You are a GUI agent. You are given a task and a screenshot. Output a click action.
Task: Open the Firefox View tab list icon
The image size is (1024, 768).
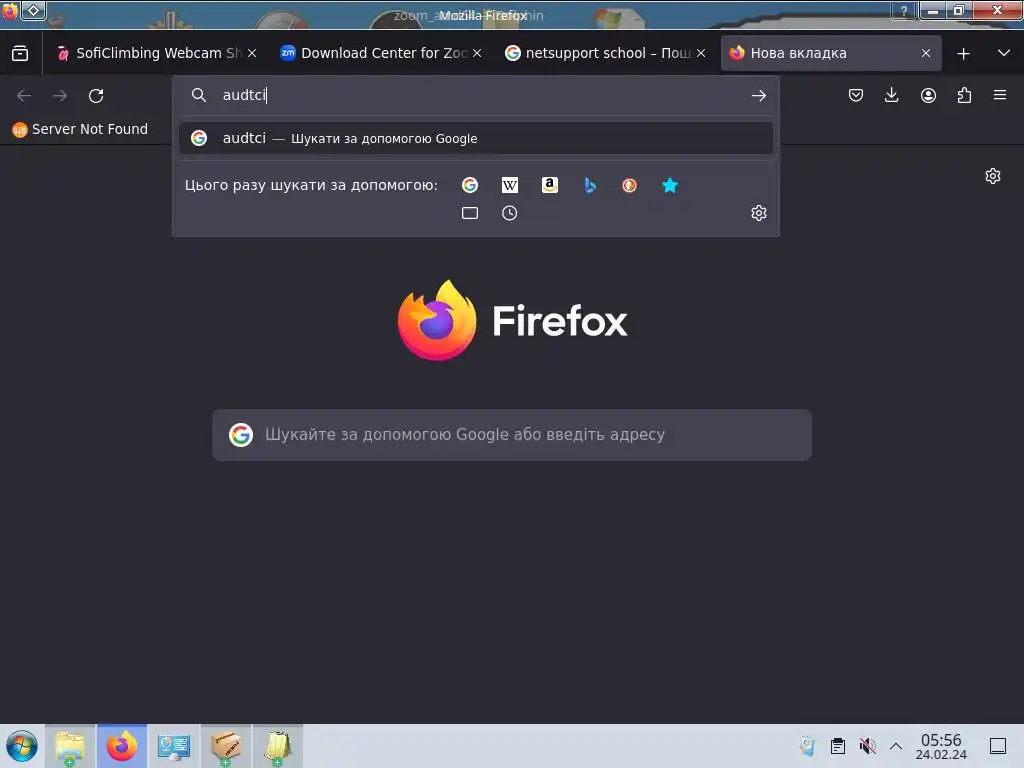click(x=20, y=54)
